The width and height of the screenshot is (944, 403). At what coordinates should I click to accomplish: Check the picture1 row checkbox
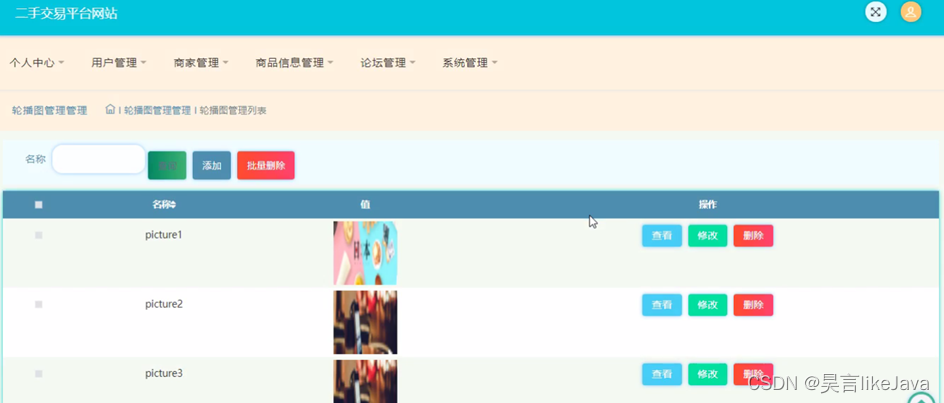tap(39, 235)
